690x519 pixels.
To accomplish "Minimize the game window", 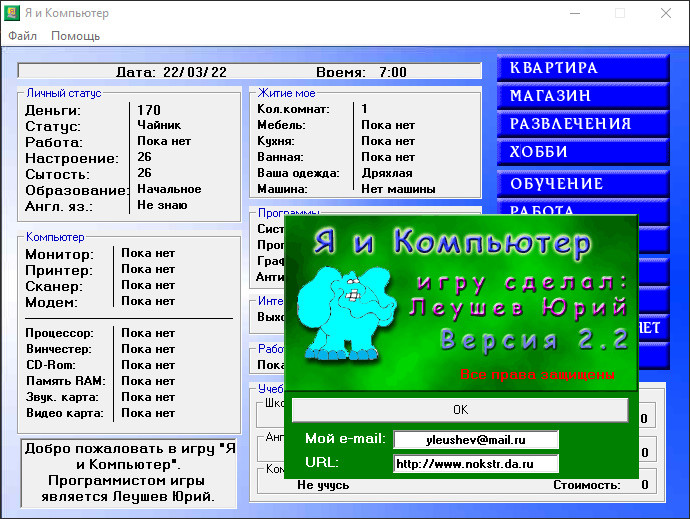I will pyautogui.click(x=575, y=13).
